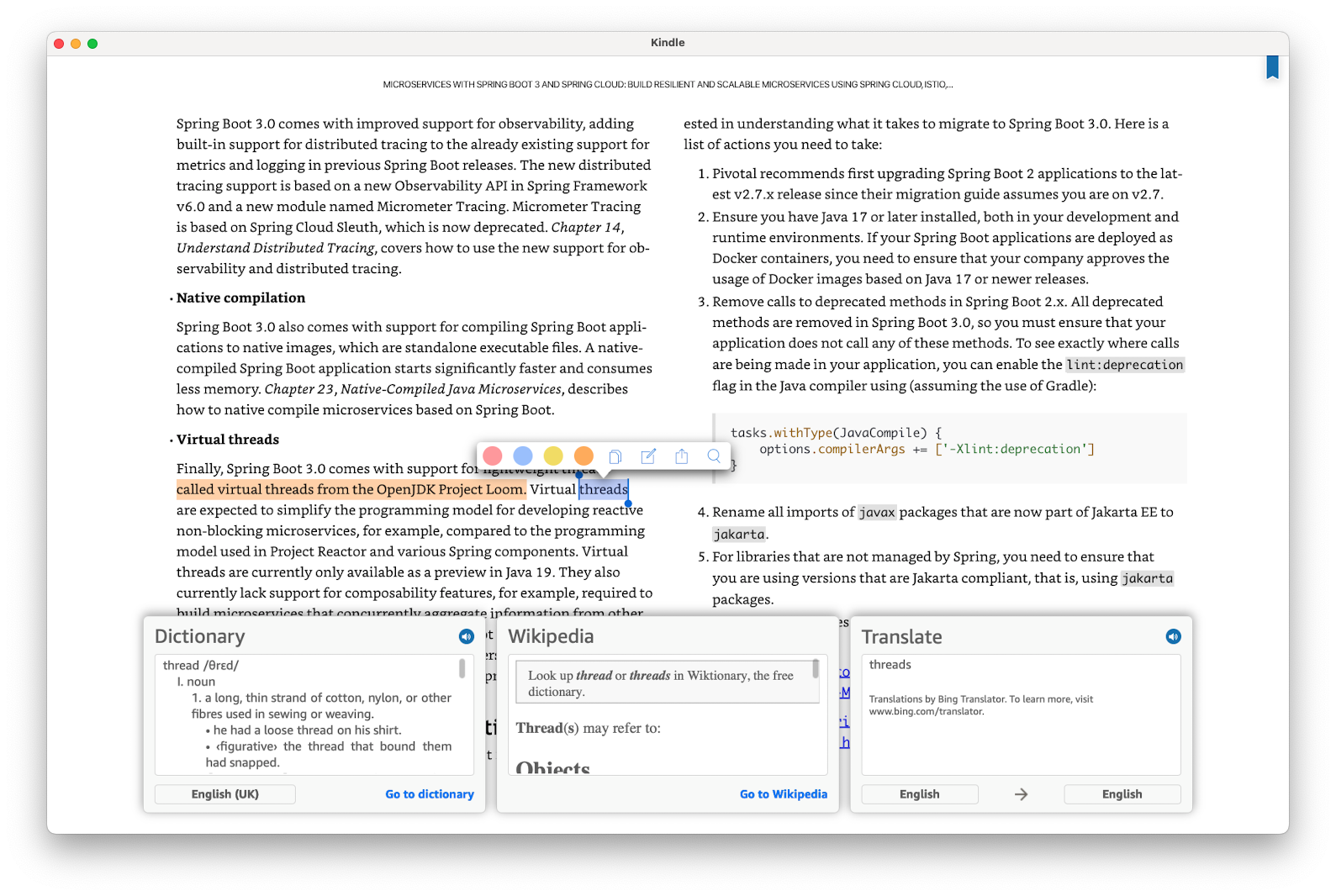Click the Dictionary panel scrollbar
The height and width of the screenshot is (896, 1336).
(462, 668)
